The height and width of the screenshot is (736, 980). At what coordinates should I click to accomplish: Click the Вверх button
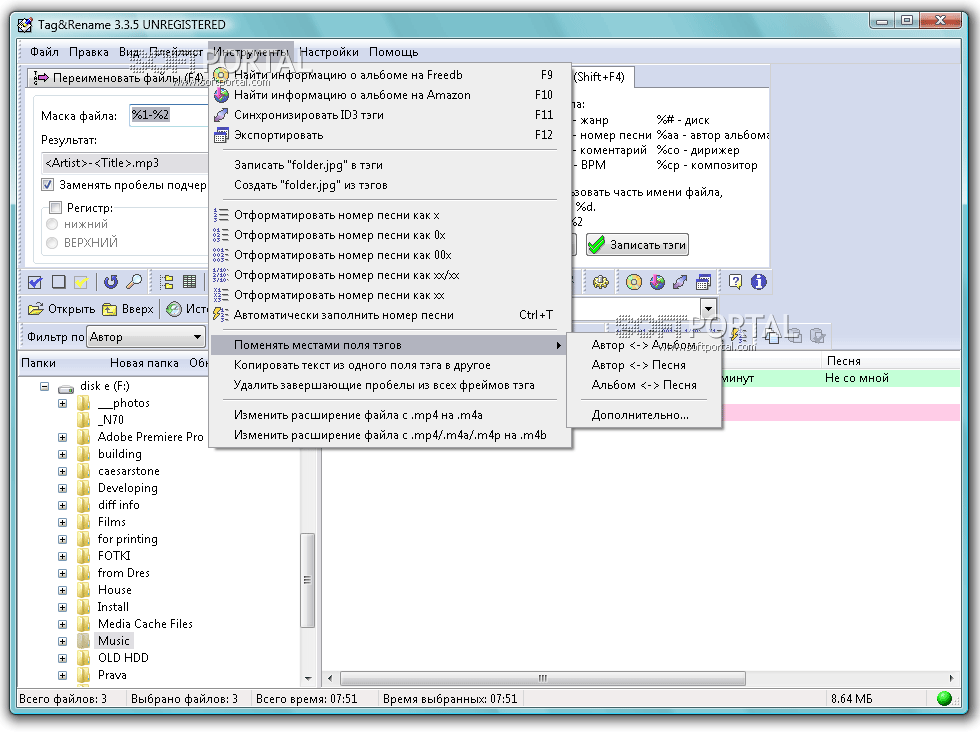[129, 309]
